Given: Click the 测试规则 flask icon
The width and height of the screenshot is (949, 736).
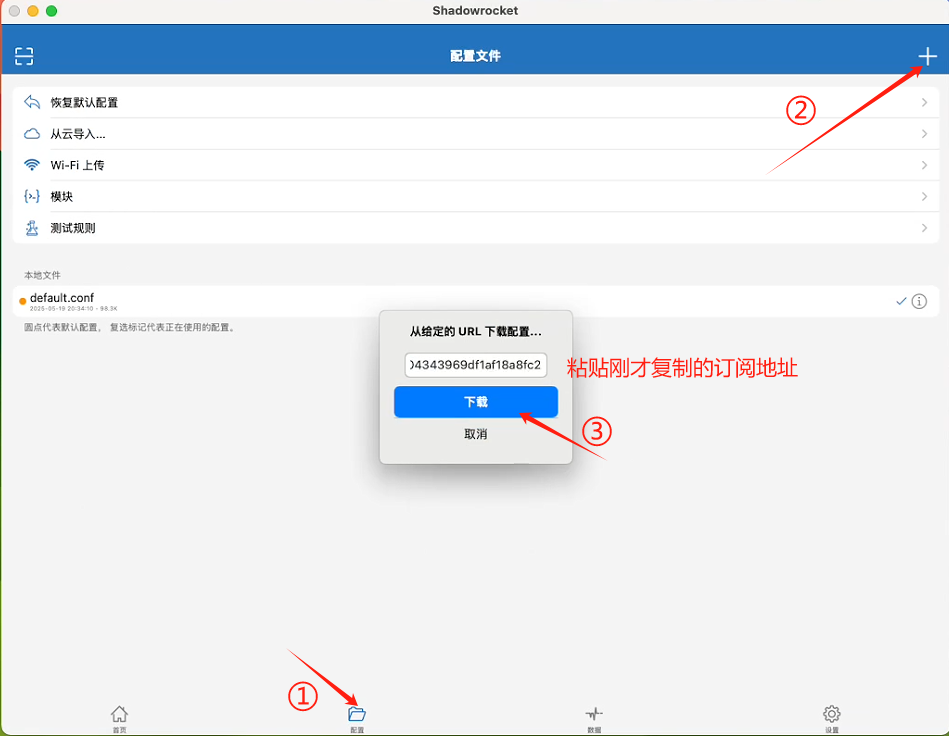Looking at the screenshot, I should click(x=31, y=227).
